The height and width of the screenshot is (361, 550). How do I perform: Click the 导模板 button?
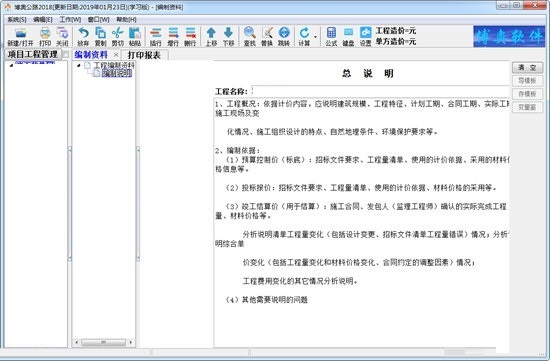tap(527, 81)
